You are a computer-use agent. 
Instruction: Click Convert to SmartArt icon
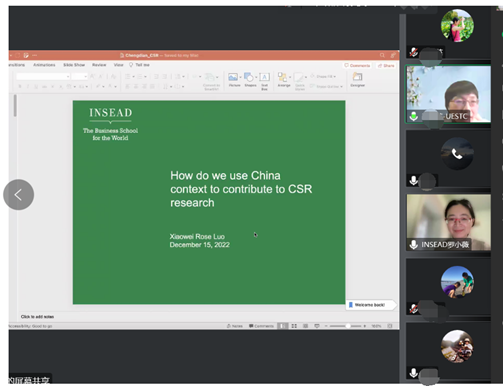coord(209,78)
